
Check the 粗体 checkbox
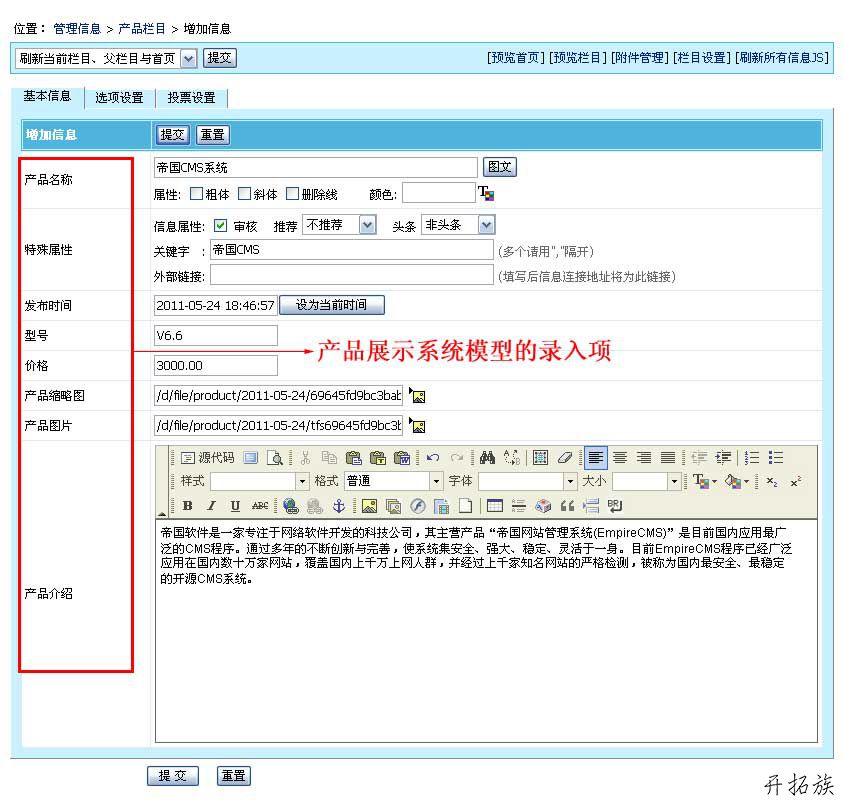coord(196,193)
